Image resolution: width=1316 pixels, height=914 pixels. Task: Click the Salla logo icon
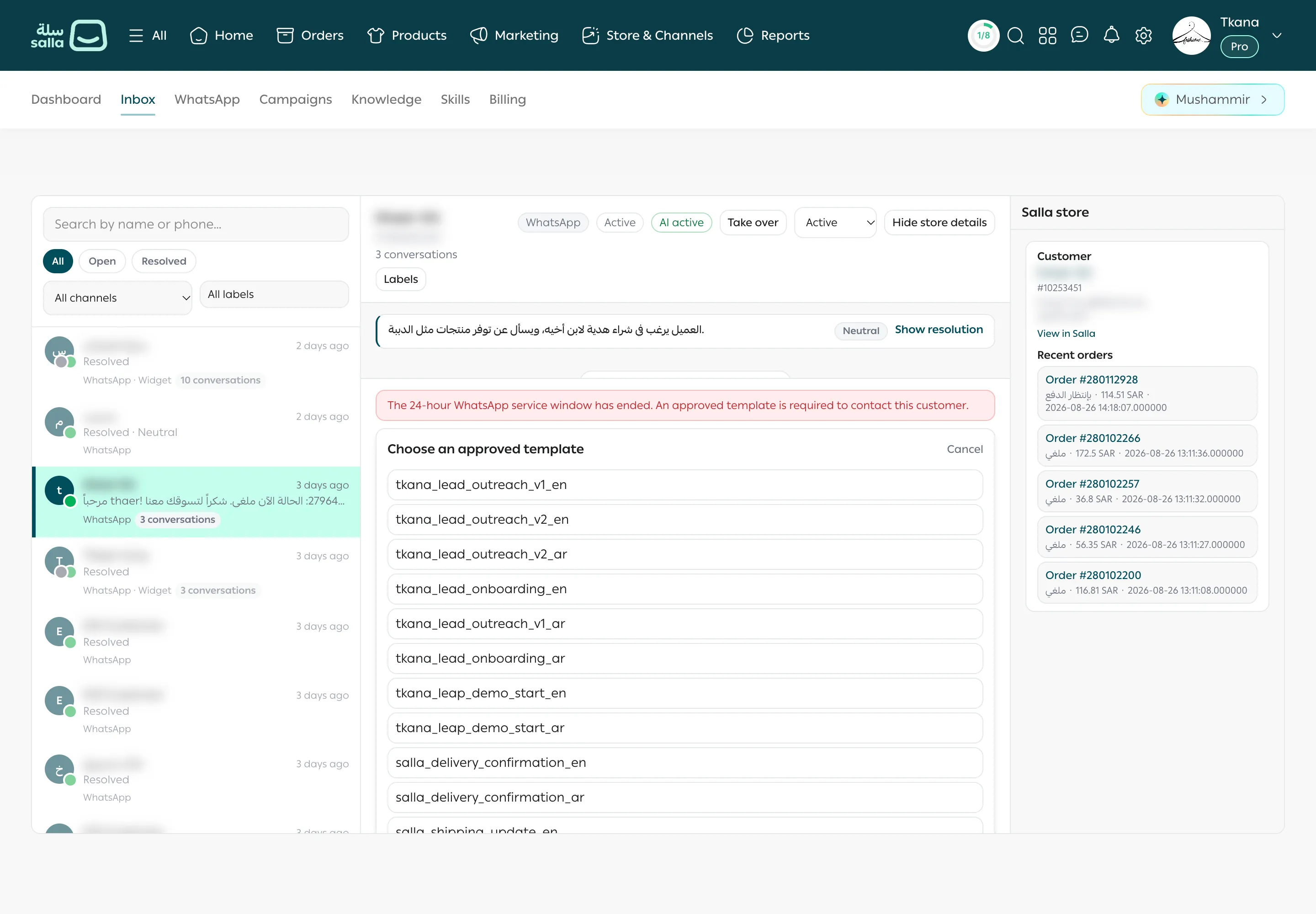click(x=69, y=36)
